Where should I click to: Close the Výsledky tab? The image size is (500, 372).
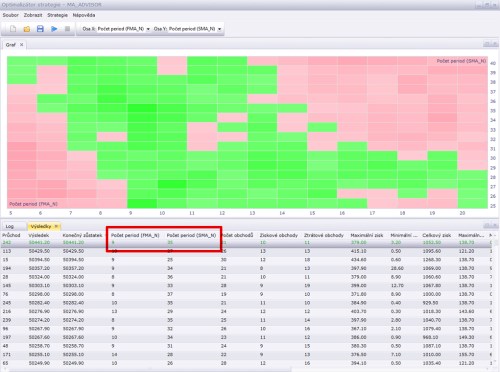[x=56, y=226]
